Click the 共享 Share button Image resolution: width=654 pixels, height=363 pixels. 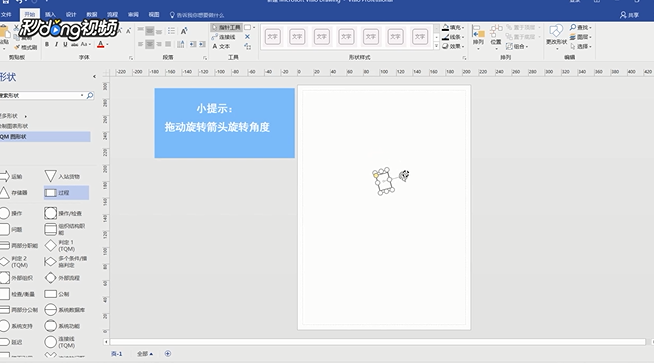[x=629, y=15]
